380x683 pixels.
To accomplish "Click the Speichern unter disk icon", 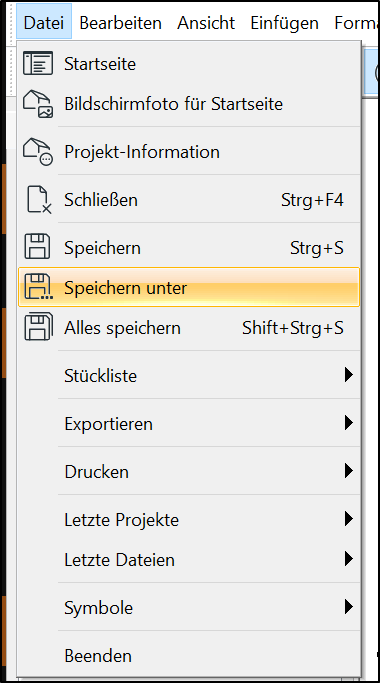I will point(38,287).
